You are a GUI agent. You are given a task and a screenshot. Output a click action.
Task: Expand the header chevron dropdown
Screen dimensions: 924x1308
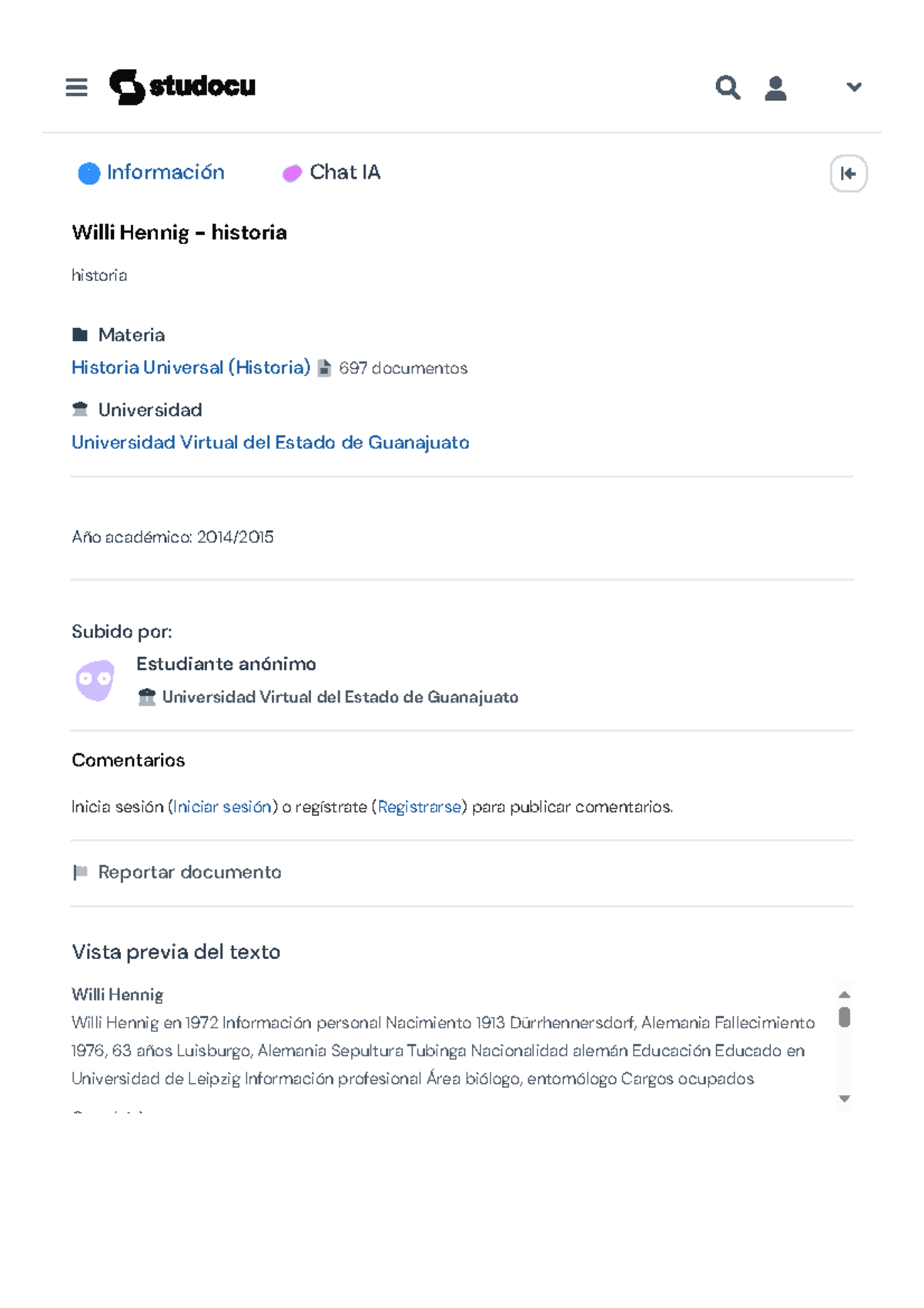coord(853,87)
